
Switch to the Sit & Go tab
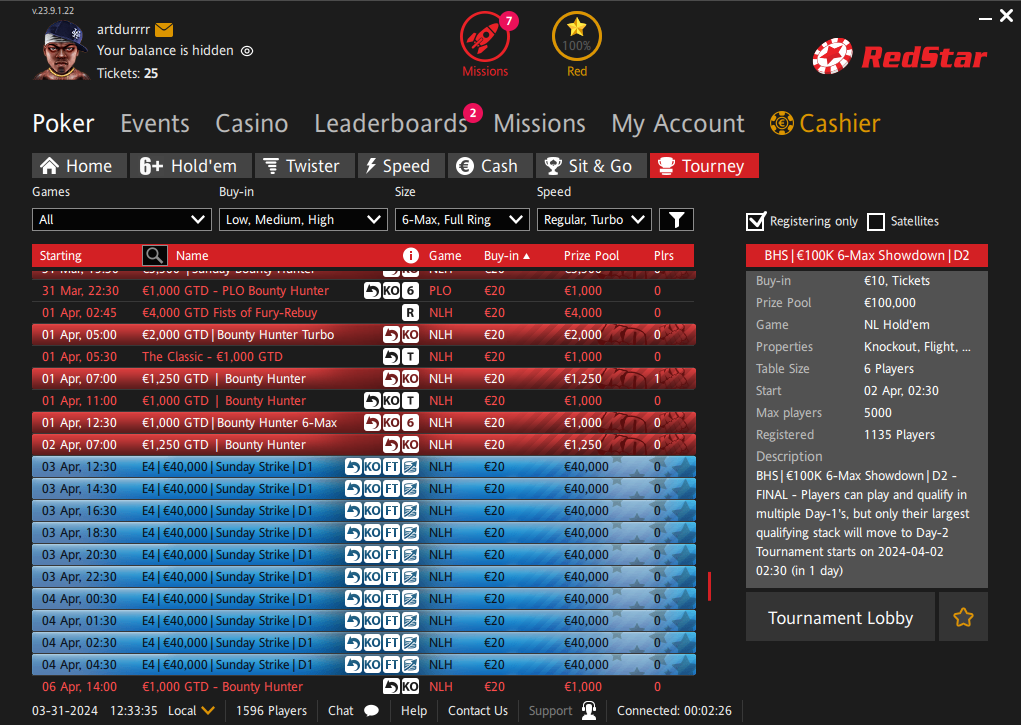(591, 165)
